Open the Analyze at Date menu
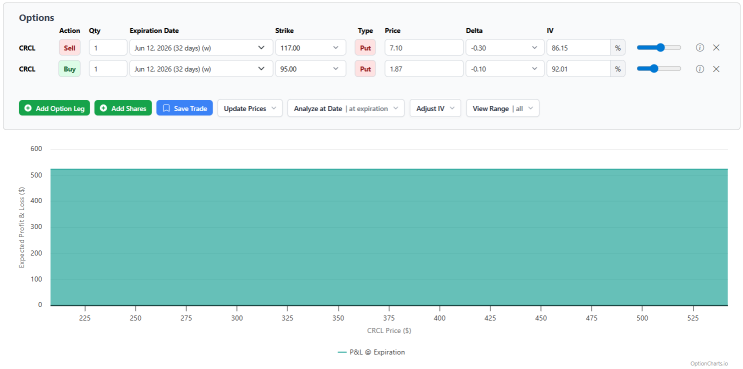The width and height of the screenshot is (743, 369). coord(346,108)
